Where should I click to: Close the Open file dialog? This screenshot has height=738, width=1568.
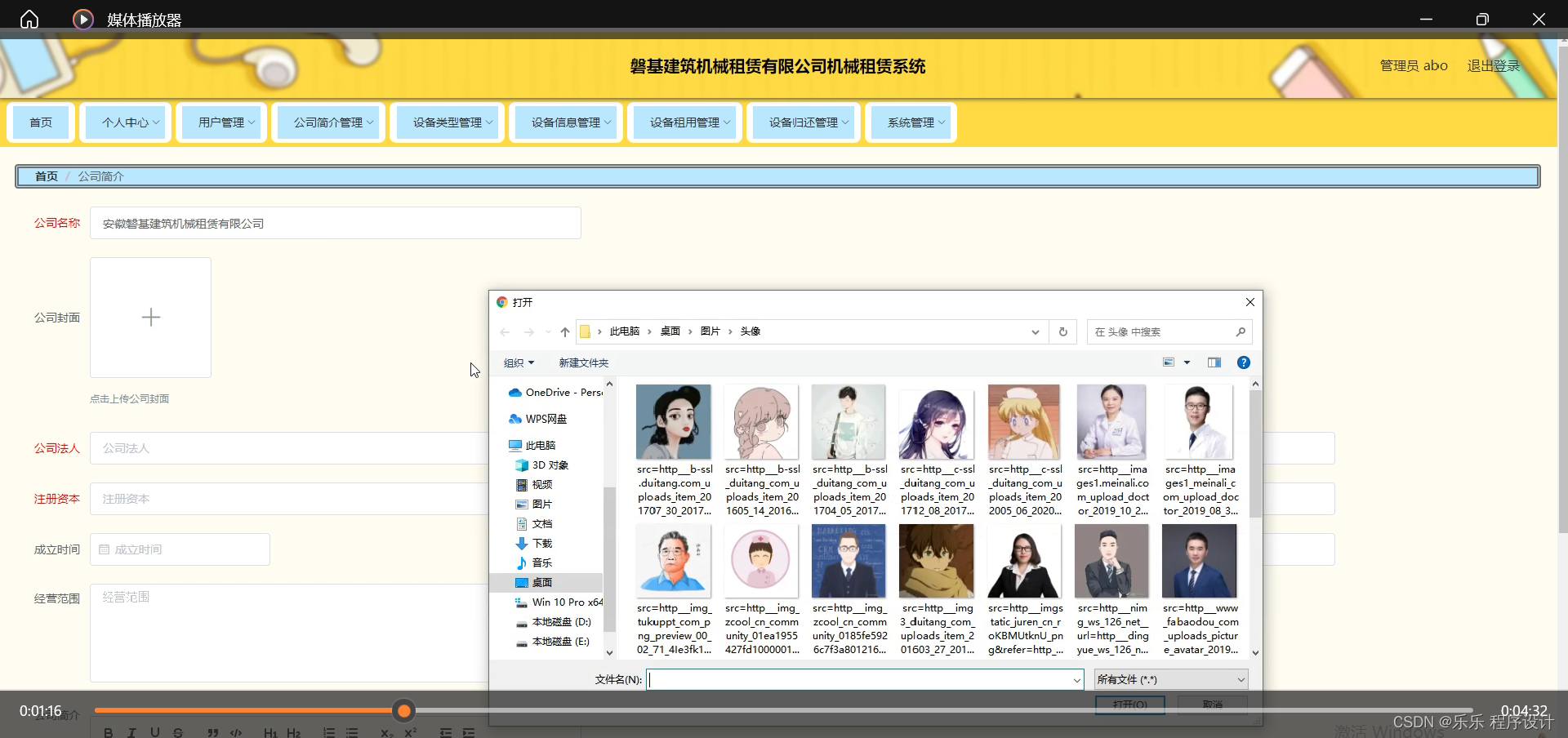(1249, 302)
